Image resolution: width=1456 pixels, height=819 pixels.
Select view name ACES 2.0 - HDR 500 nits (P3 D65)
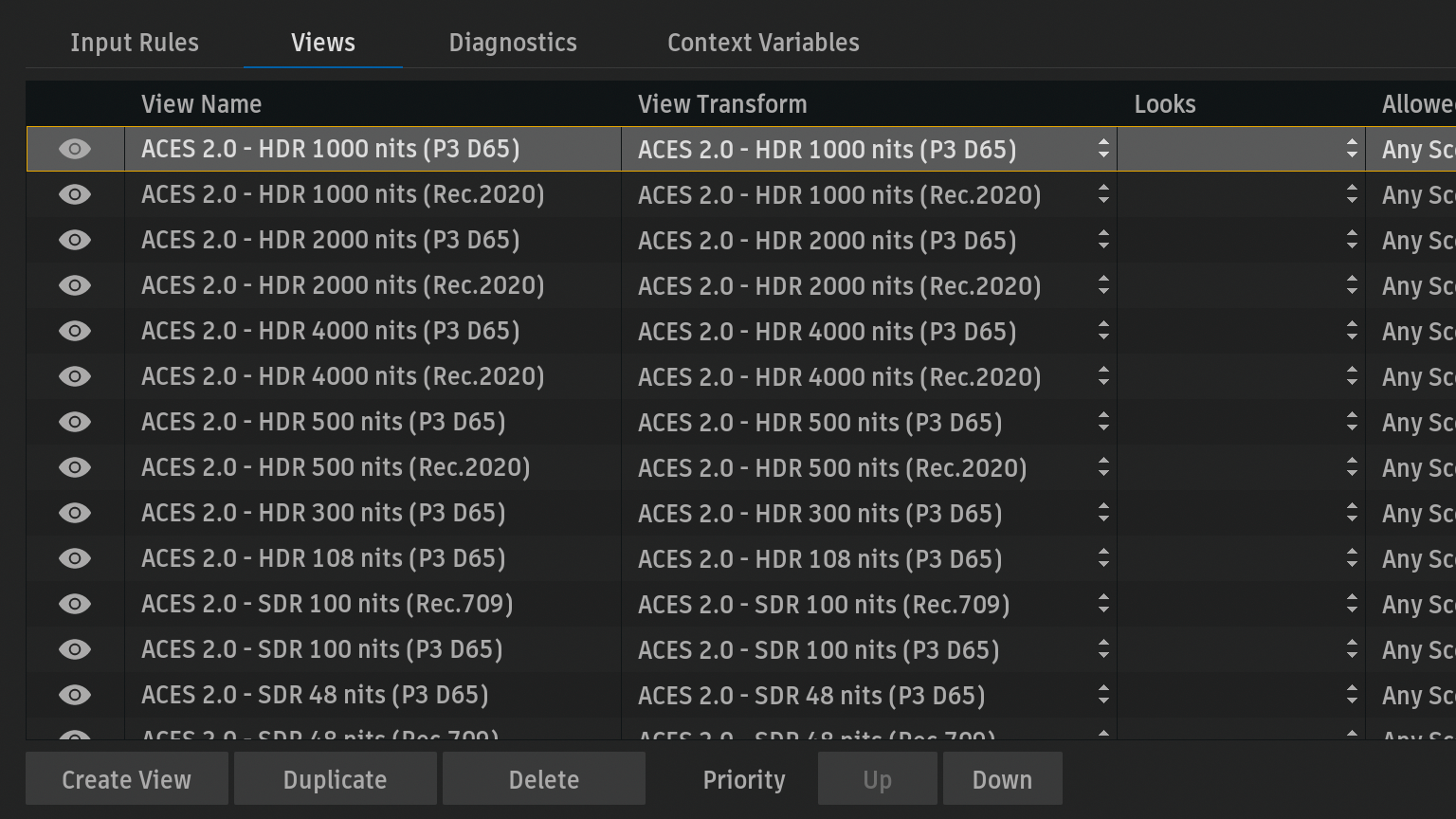pyautogui.click(x=323, y=422)
